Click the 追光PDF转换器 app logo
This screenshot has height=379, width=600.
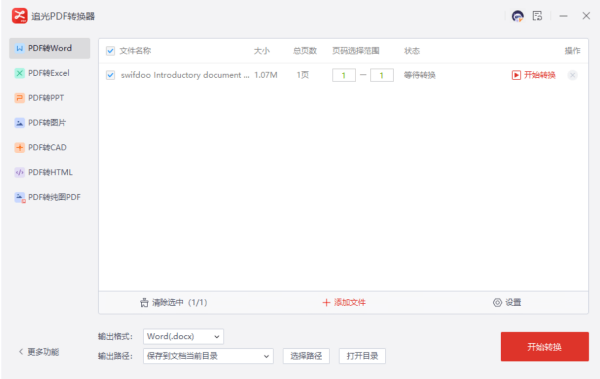coord(19,16)
